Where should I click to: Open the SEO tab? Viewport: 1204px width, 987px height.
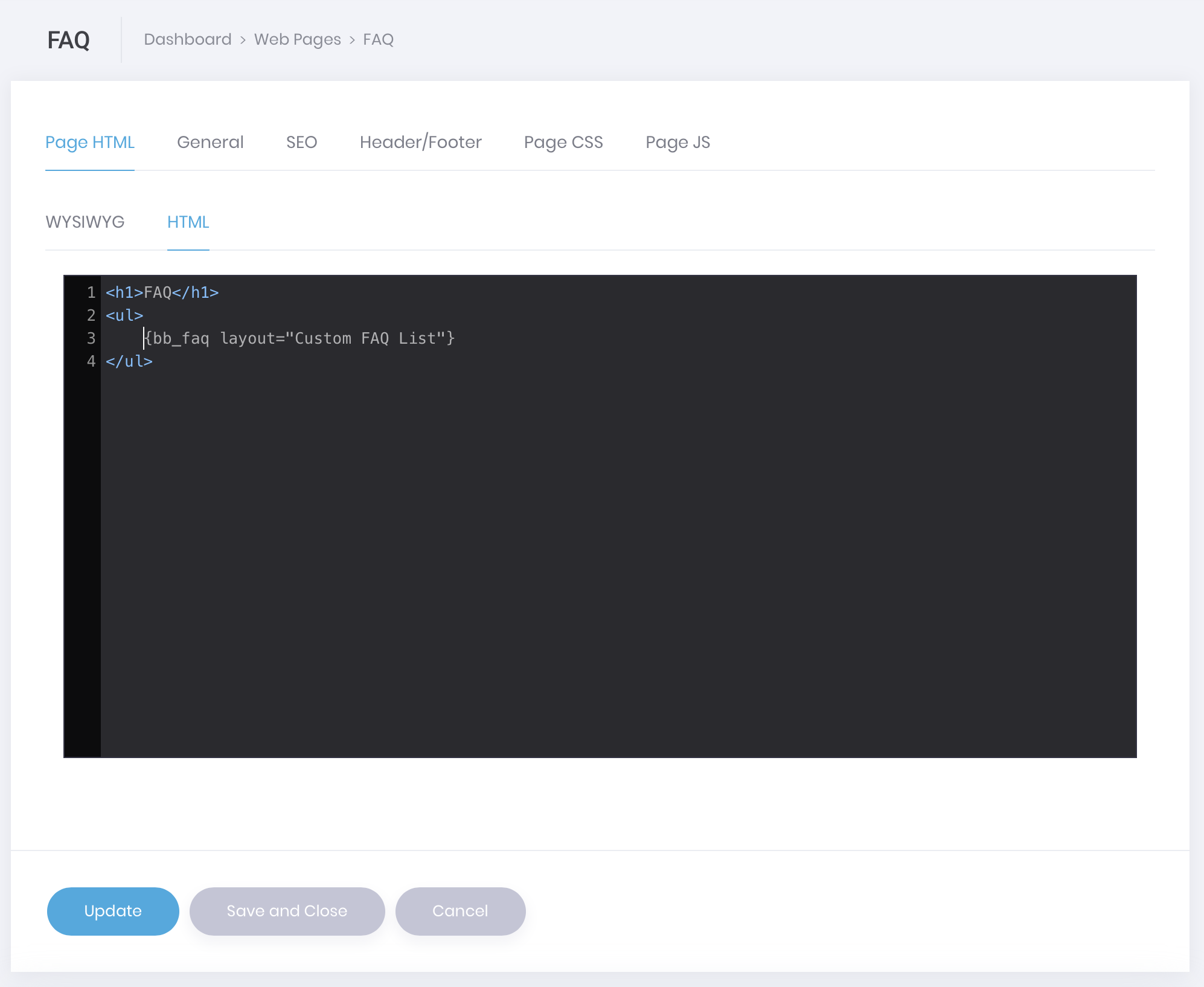pos(301,143)
